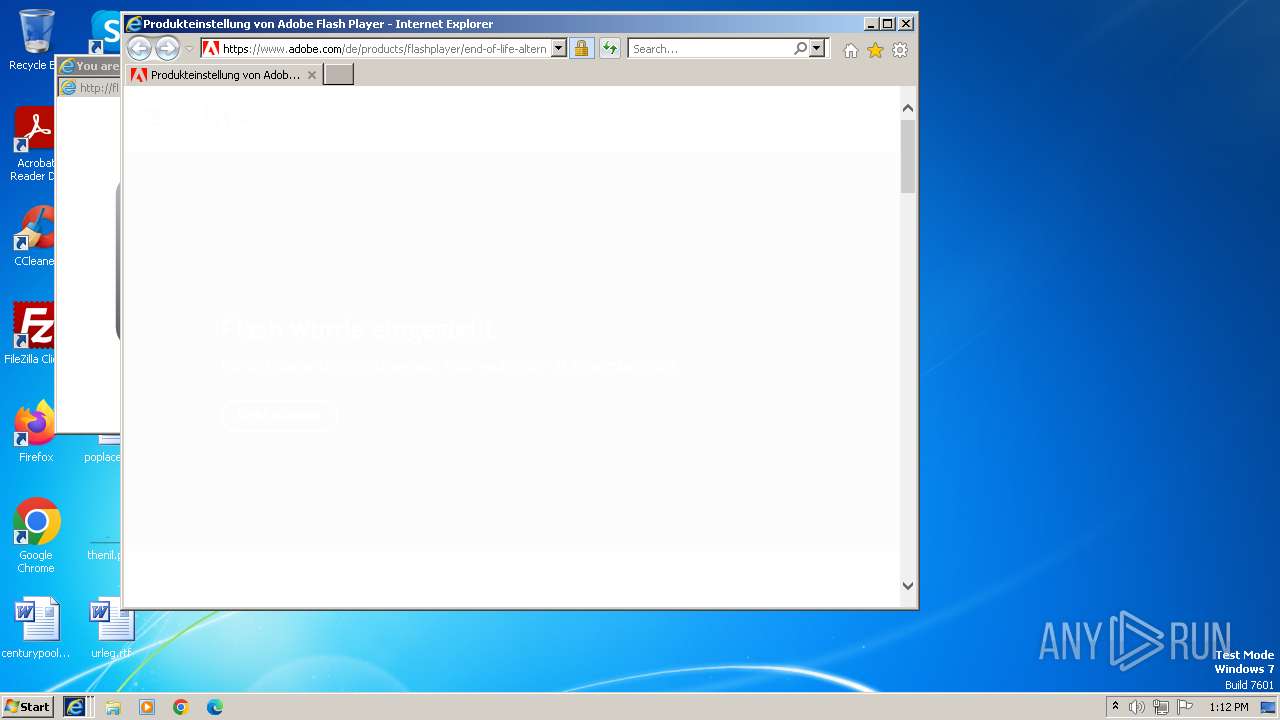Maximize the Internet Explorer window
This screenshot has height=720, width=1280.
(x=887, y=24)
